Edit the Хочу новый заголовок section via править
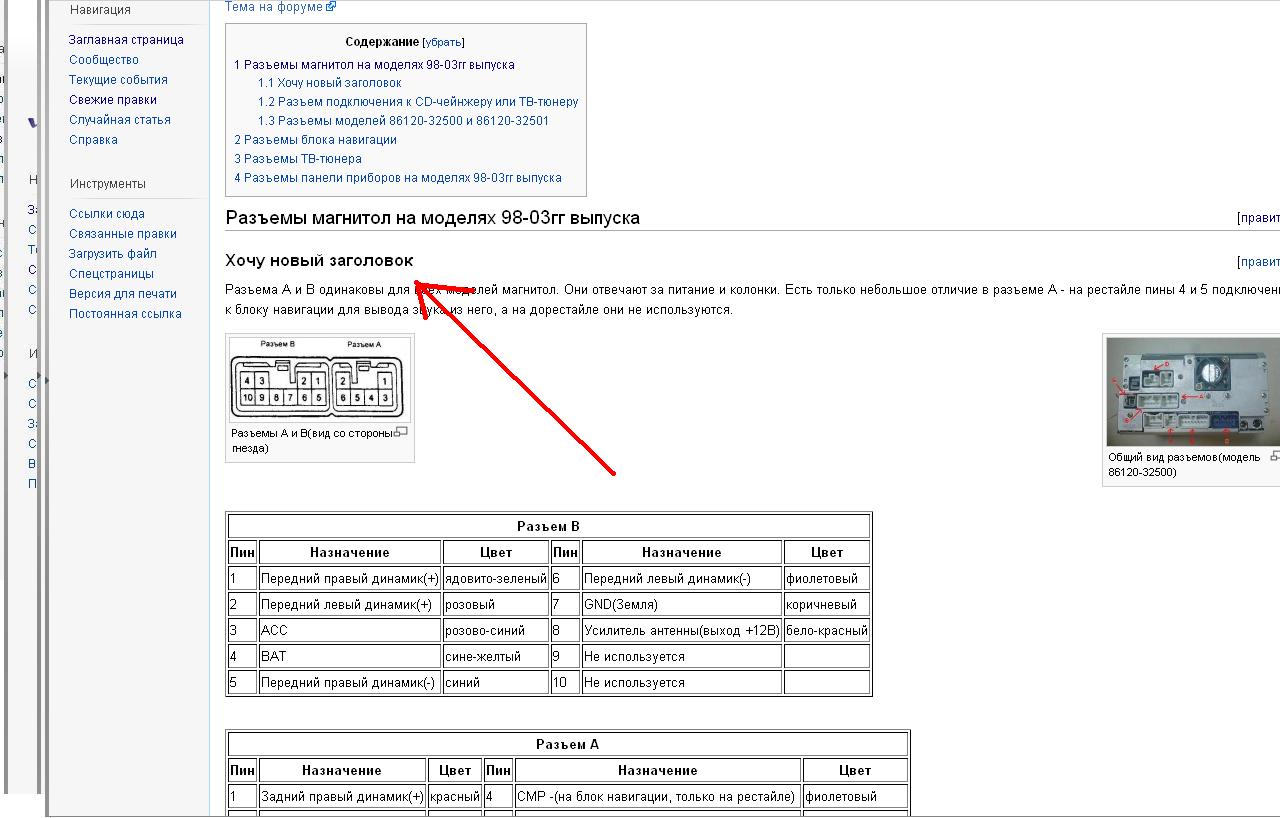This screenshot has height=818, width=1280. pos(1260,262)
